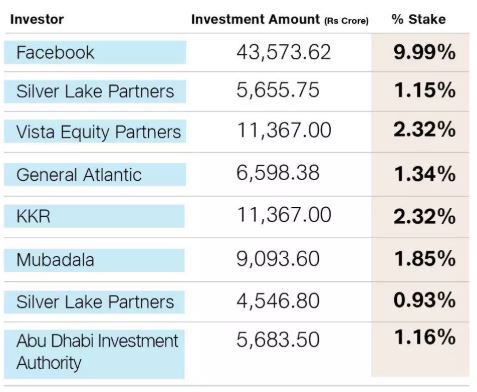Select the General Atlantic investor label

coord(95,175)
